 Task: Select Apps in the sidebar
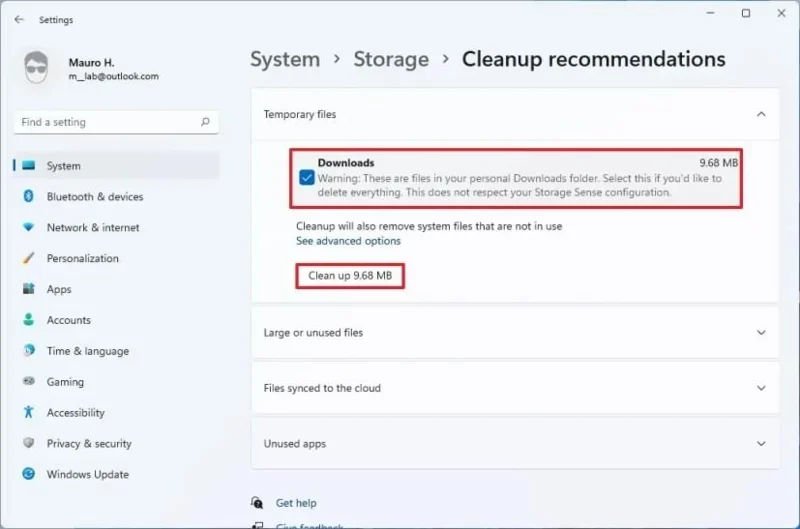(117, 289)
